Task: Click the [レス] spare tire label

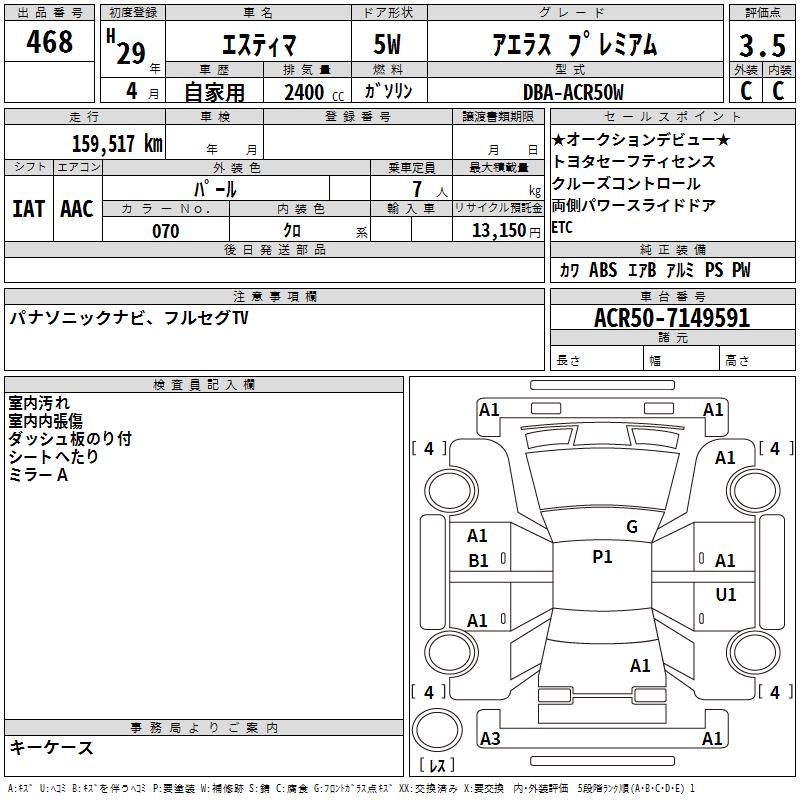Action: pos(437,765)
